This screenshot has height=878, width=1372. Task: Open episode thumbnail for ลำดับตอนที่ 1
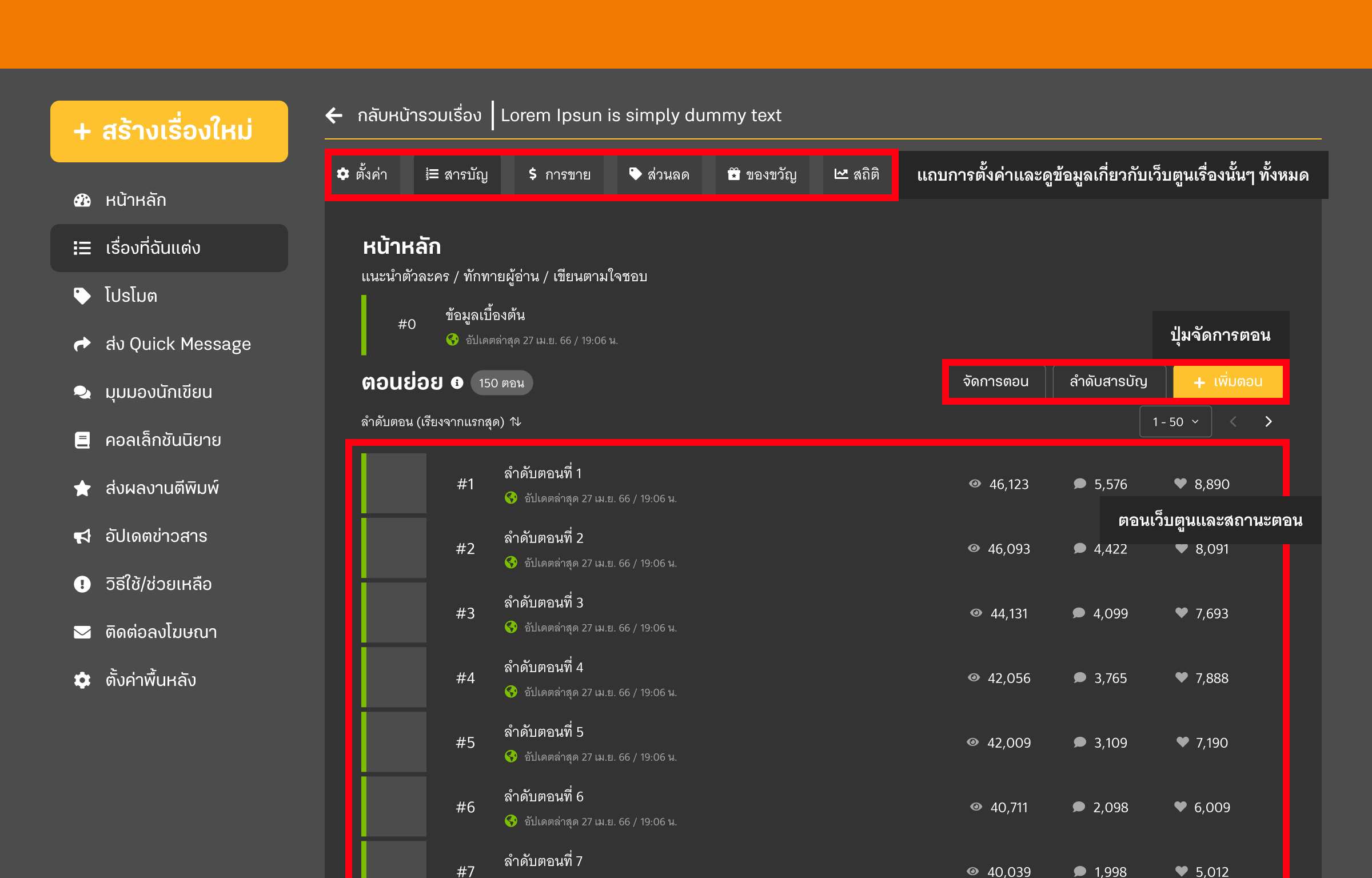[x=397, y=484]
